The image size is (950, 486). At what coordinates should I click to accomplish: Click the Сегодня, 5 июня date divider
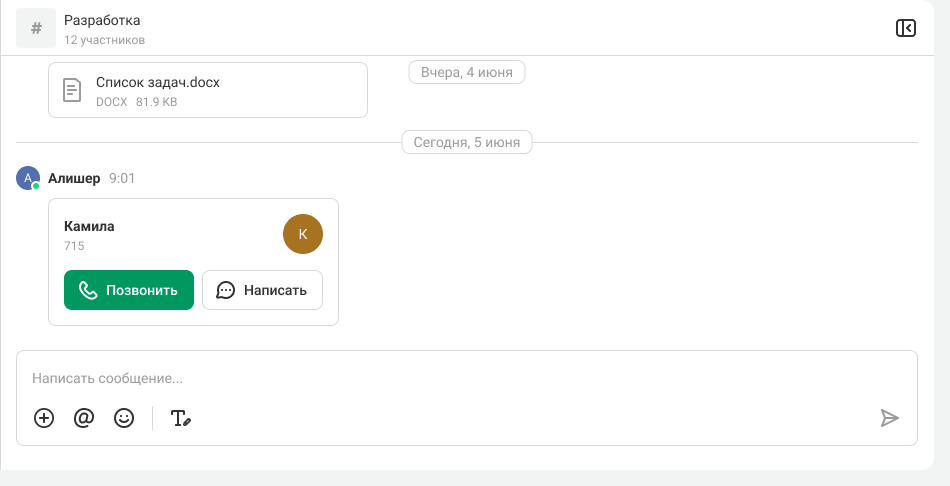coord(467,142)
